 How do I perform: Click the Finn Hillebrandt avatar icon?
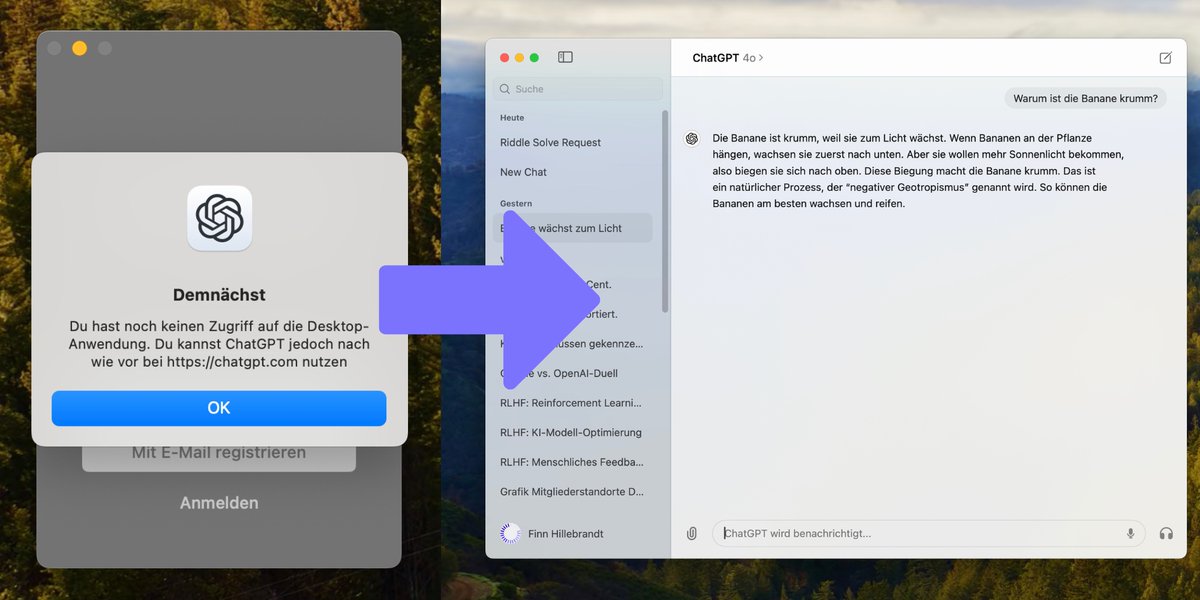click(510, 533)
